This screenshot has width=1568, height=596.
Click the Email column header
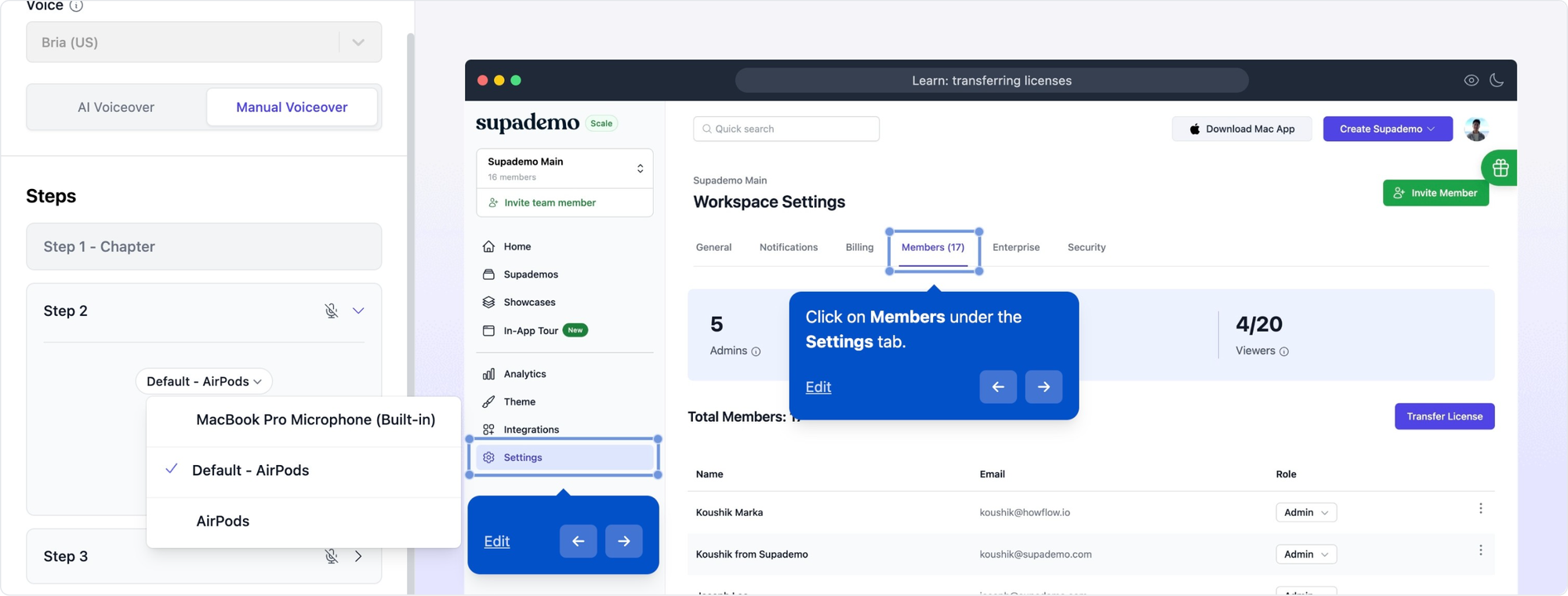click(992, 474)
